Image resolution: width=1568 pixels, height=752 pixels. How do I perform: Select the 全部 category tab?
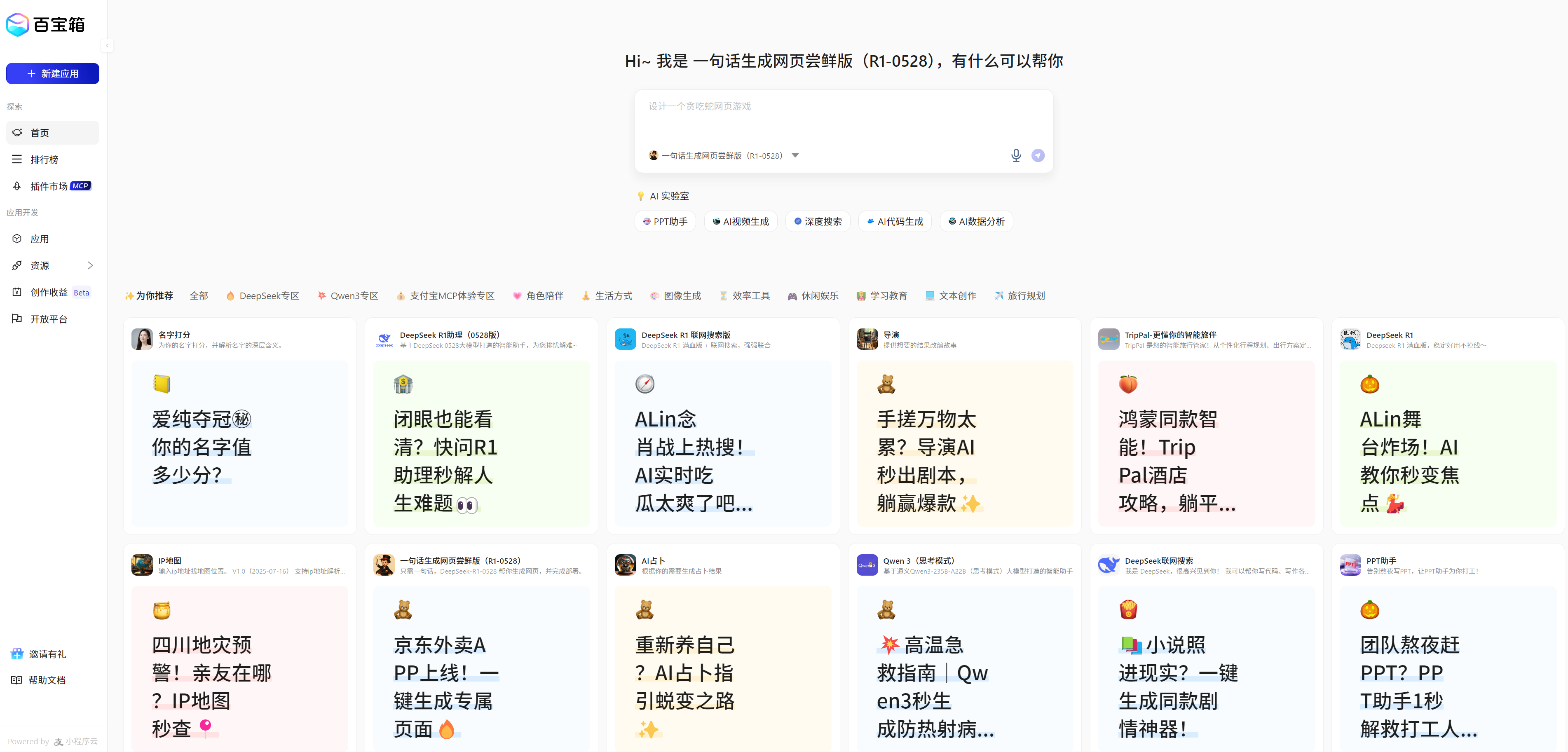199,296
